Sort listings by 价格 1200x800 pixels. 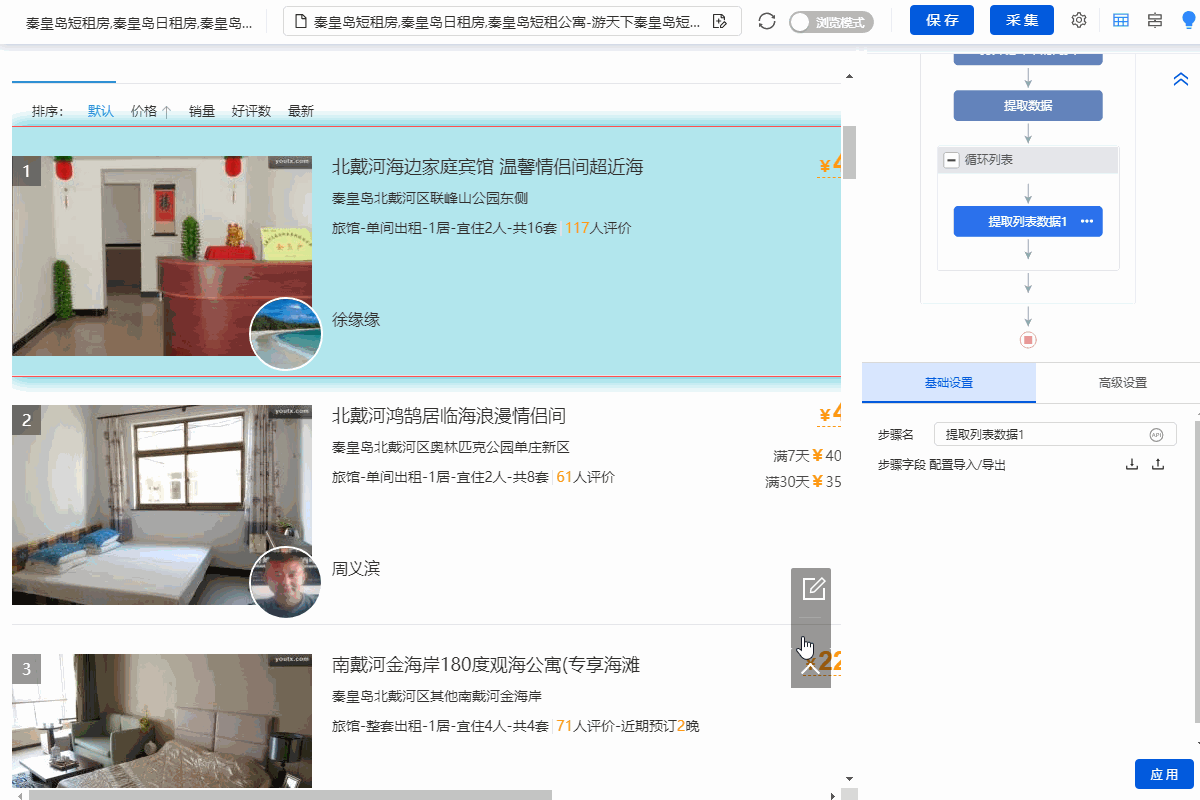click(151, 111)
